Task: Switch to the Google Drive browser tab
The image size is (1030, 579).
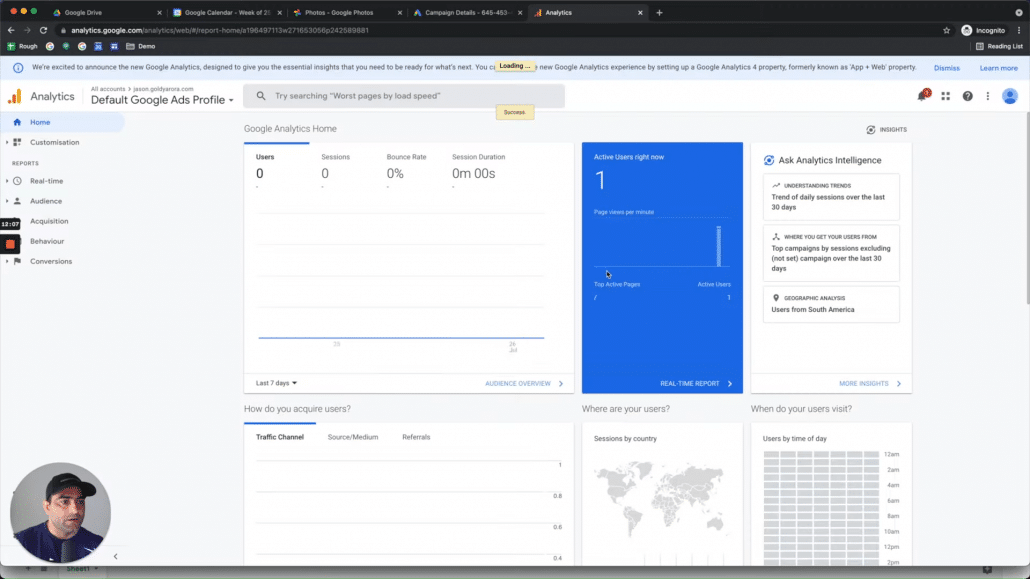Action: tap(105, 12)
